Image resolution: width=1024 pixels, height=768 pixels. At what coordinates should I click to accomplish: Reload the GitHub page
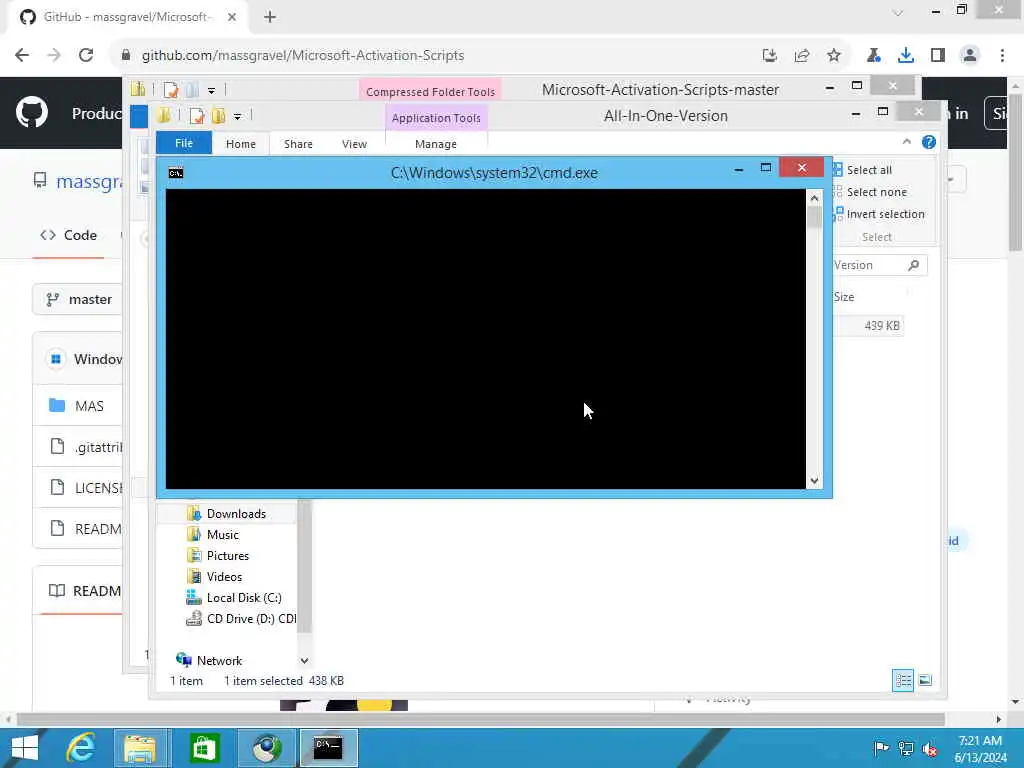[86, 56]
